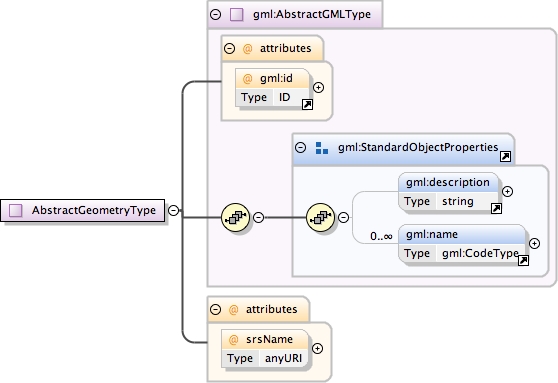Follow reference arrow on gml:id
The width and height of the screenshot is (558, 383).
pos(307,105)
